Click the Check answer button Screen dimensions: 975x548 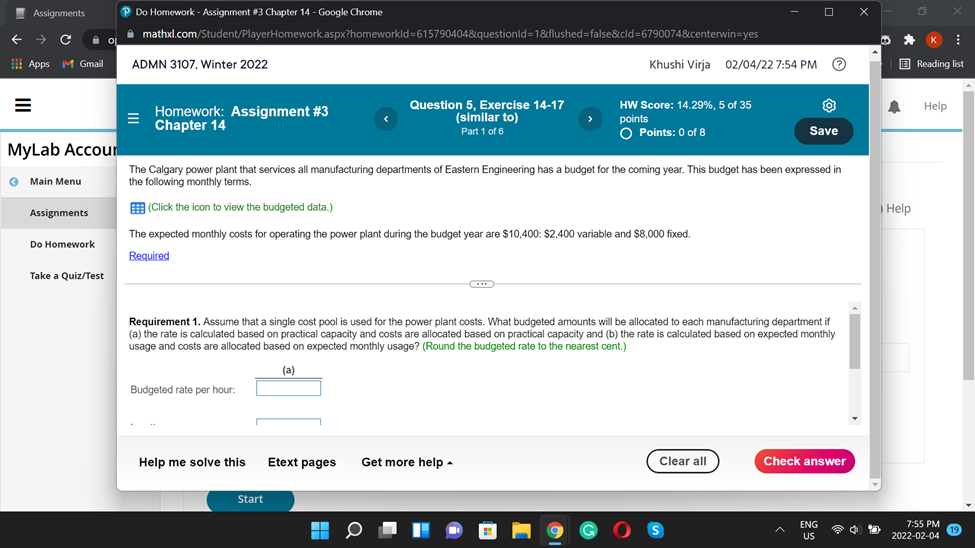click(x=805, y=462)
